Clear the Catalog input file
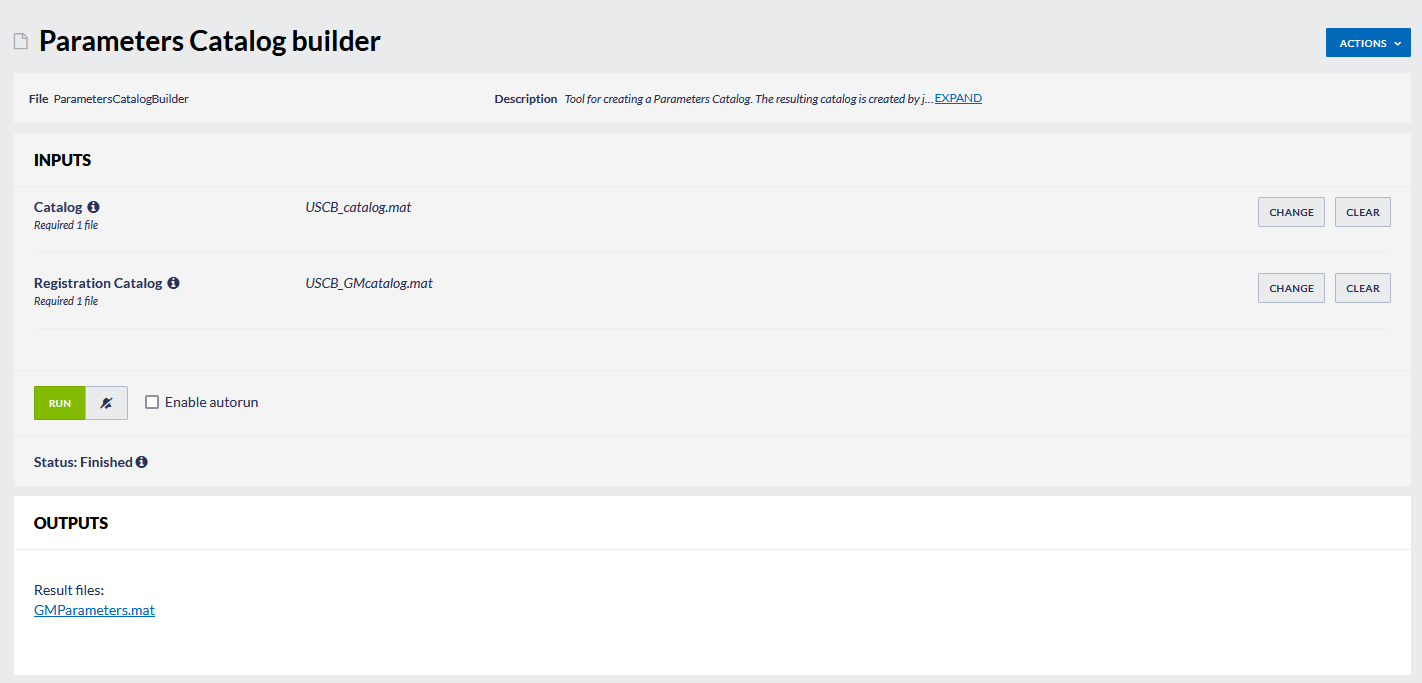1422x683 pixels. point(1363,212)
